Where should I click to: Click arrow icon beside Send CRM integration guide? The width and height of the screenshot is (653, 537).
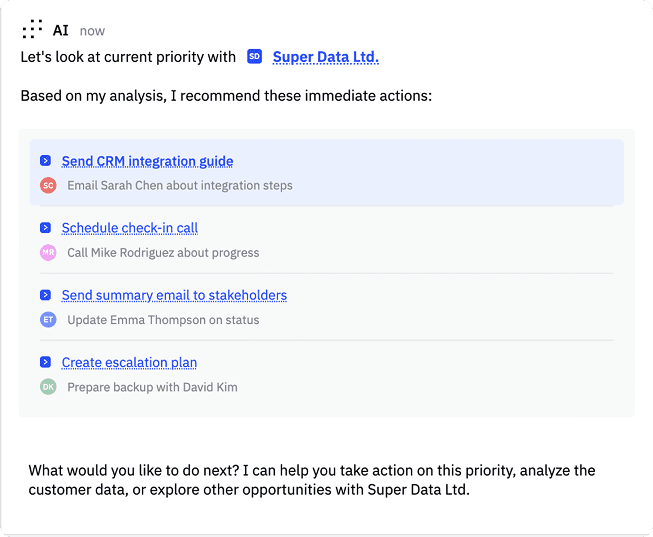45,161
